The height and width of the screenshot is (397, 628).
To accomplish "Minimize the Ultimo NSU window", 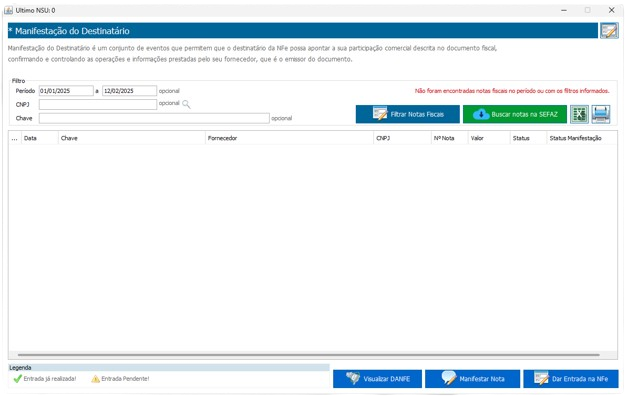I will pyautogui.click(x=564, y=10).
